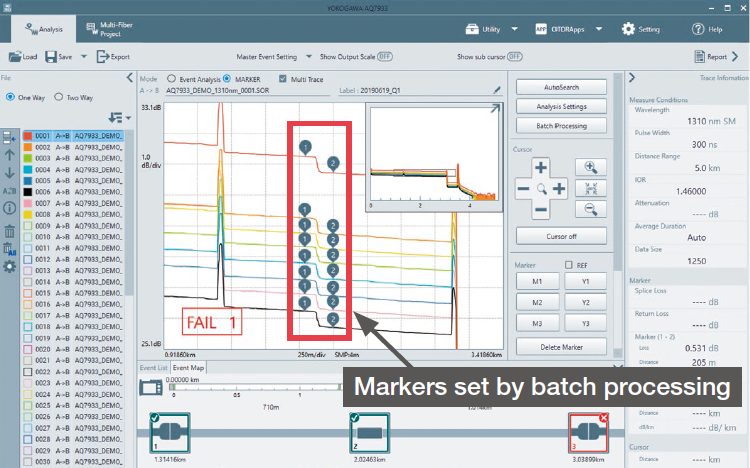Click the Load file icon

(x=22, y=57)
